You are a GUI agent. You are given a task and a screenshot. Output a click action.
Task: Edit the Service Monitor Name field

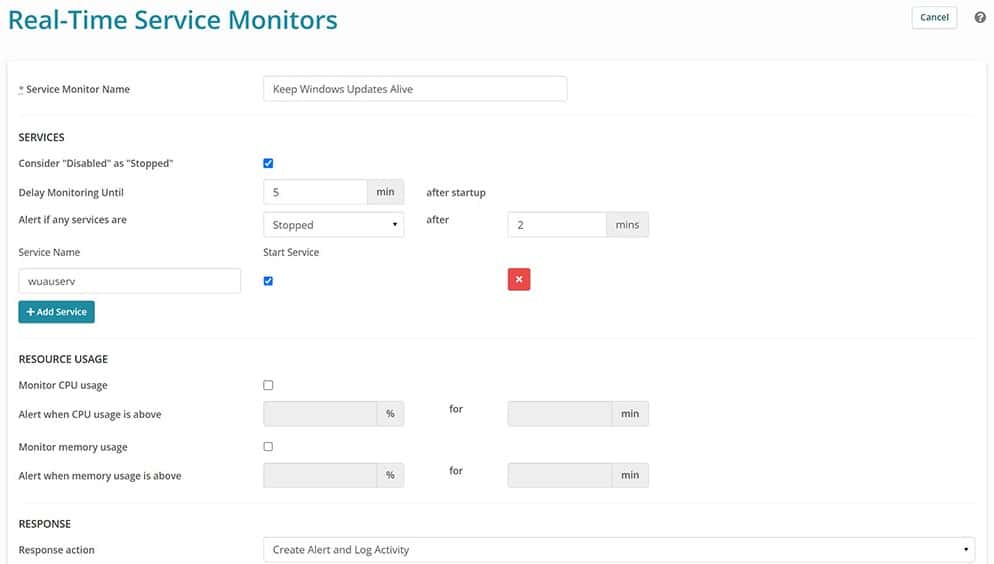click(415, 89)
